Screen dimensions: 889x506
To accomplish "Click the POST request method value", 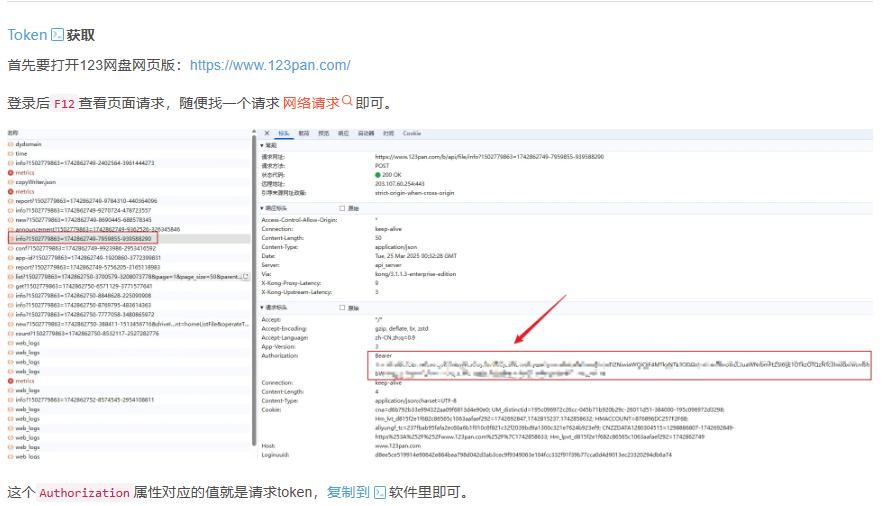I will 382,166.
